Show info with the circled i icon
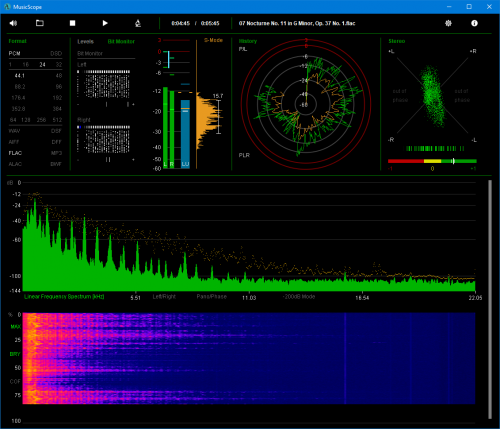Viewport: 500px width, 429px height. tap(474, 23)
